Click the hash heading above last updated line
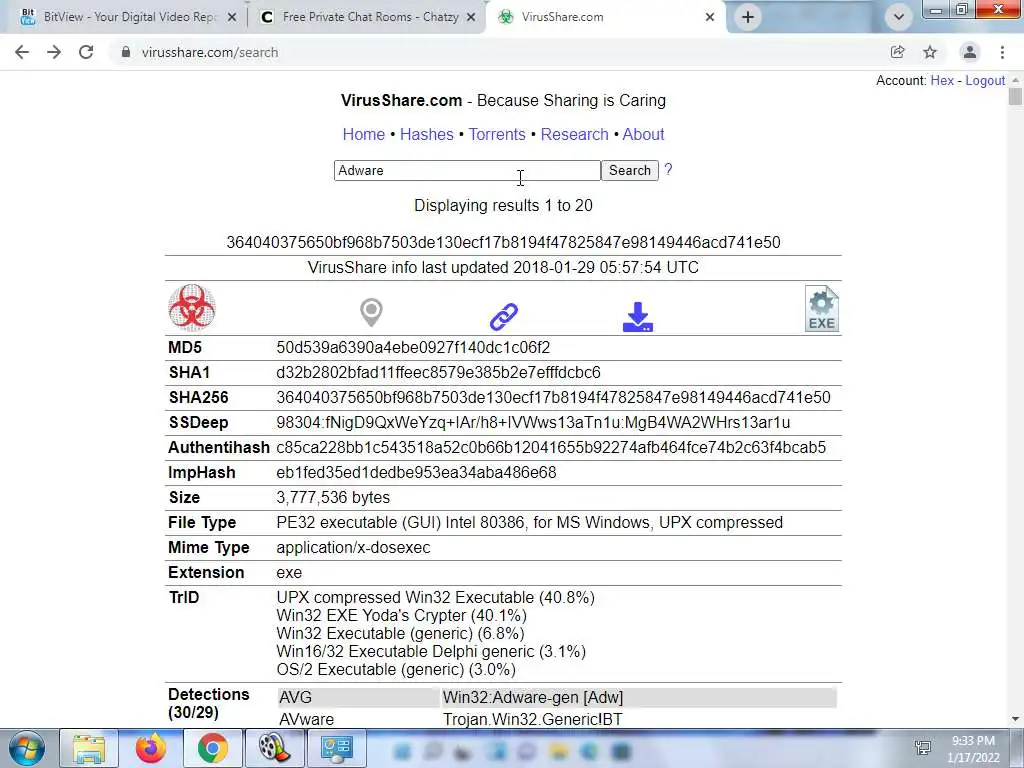 click(504, 242)
